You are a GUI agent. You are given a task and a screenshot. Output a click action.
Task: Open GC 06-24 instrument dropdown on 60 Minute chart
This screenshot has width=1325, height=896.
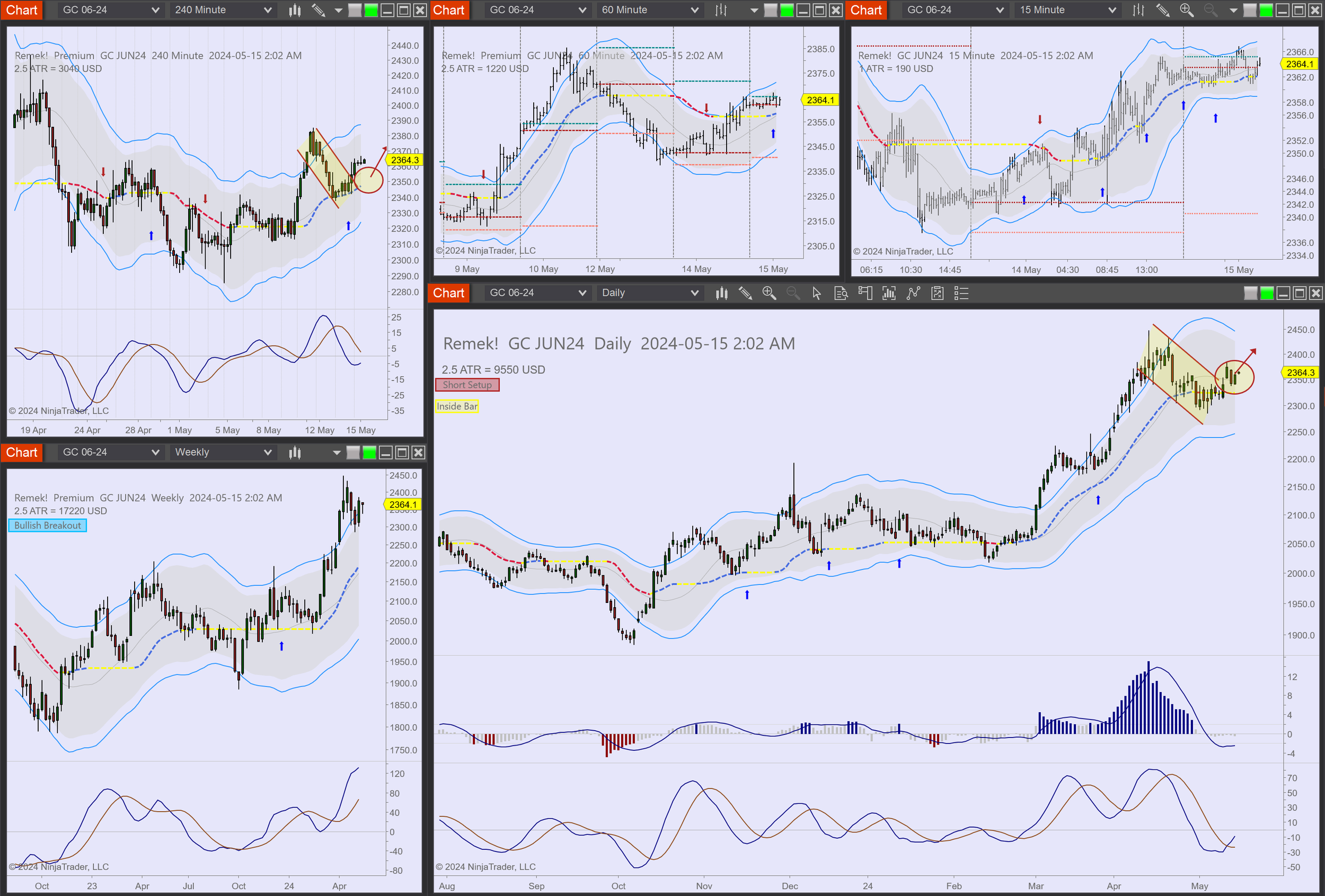(x=537, y=10)
